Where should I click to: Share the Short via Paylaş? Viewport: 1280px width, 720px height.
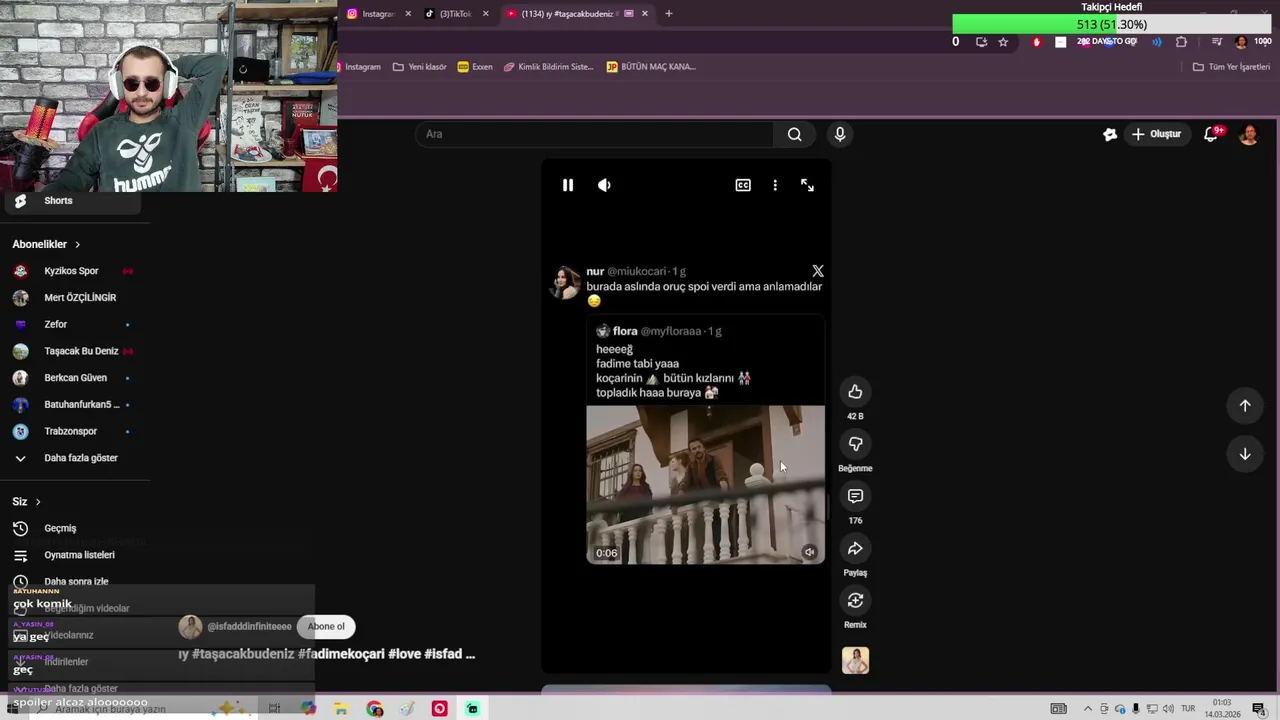(x=855, y=548)
